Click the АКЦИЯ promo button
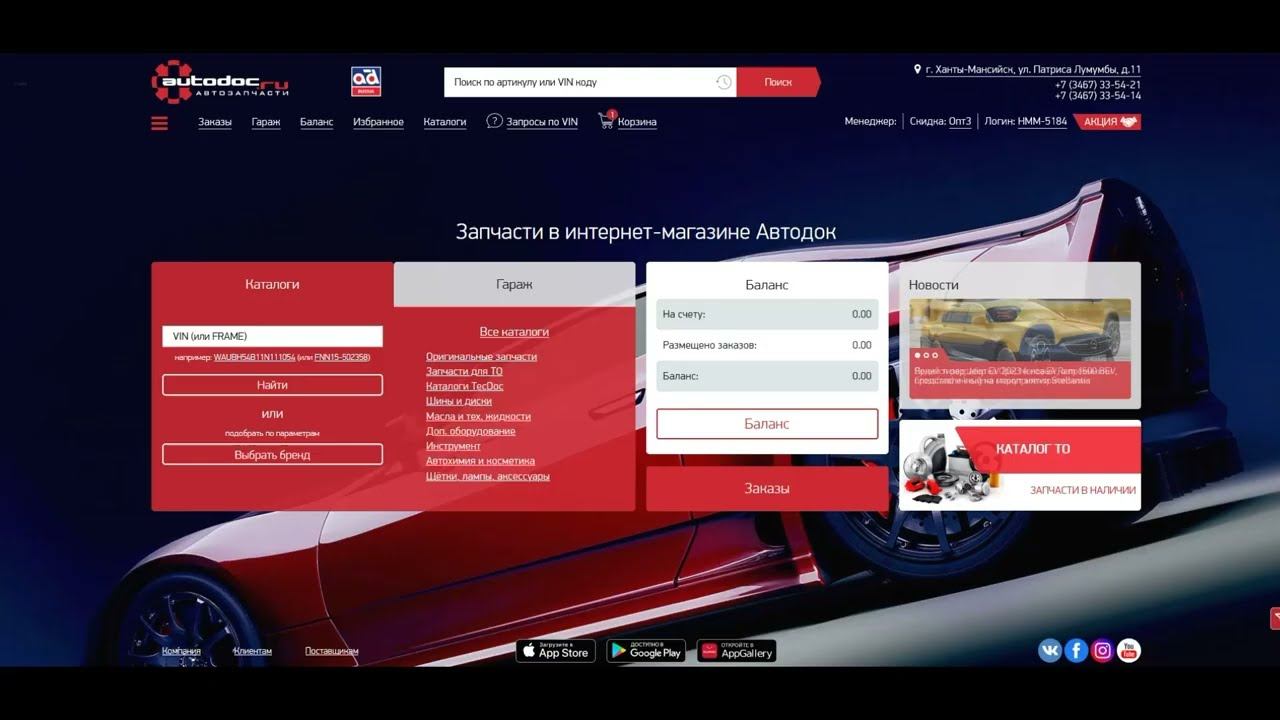 (x=1108, y=122)
